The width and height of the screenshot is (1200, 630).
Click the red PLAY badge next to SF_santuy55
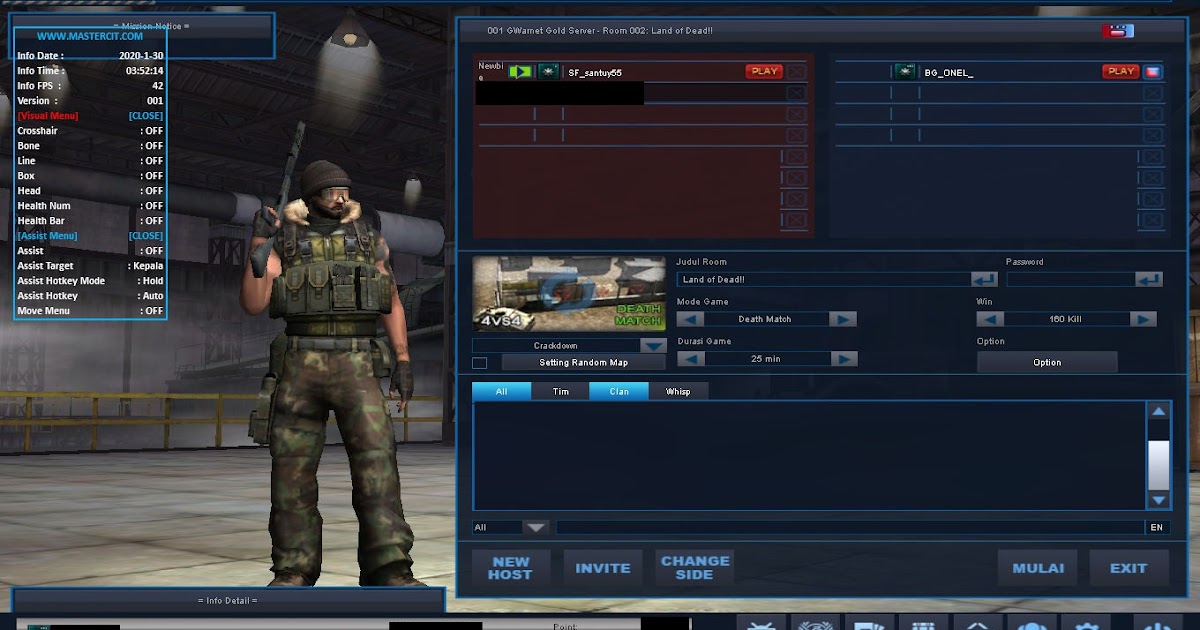pos(763,71)
